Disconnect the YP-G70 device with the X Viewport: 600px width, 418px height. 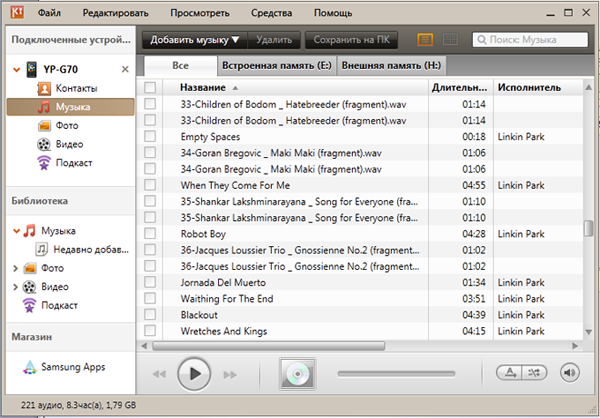click(x=125, y=69)
